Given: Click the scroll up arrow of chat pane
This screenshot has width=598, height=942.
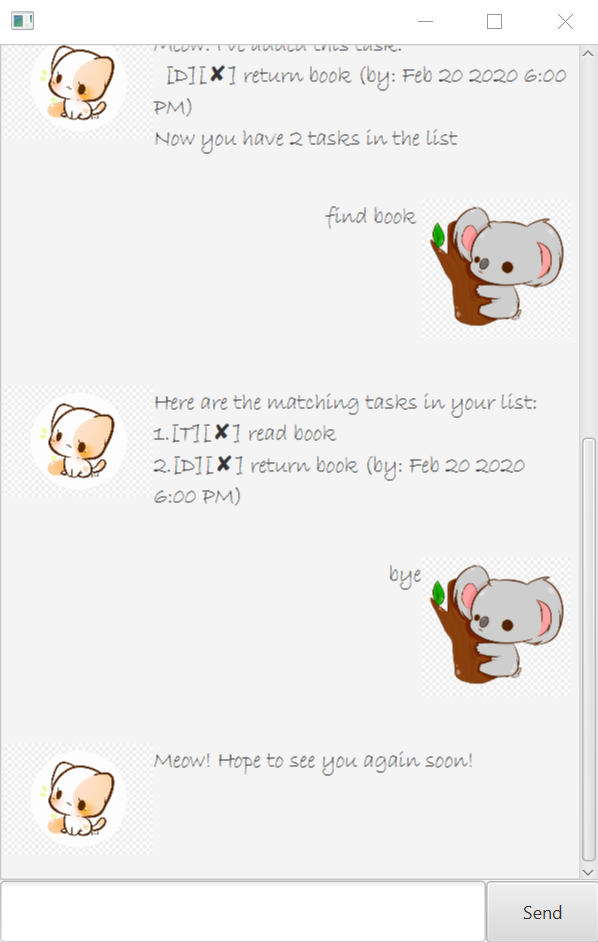Looking at the screenshot, I should 588,53.
